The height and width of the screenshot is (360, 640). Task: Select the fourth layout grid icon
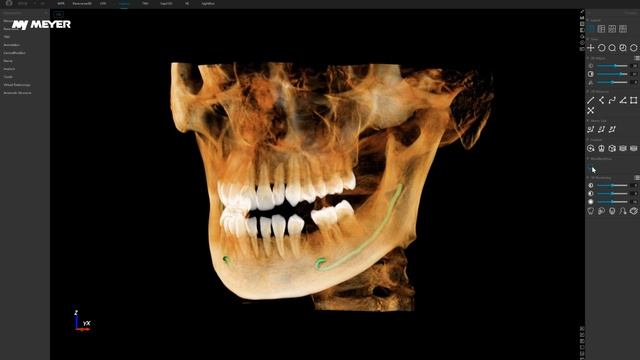(622, 29)
